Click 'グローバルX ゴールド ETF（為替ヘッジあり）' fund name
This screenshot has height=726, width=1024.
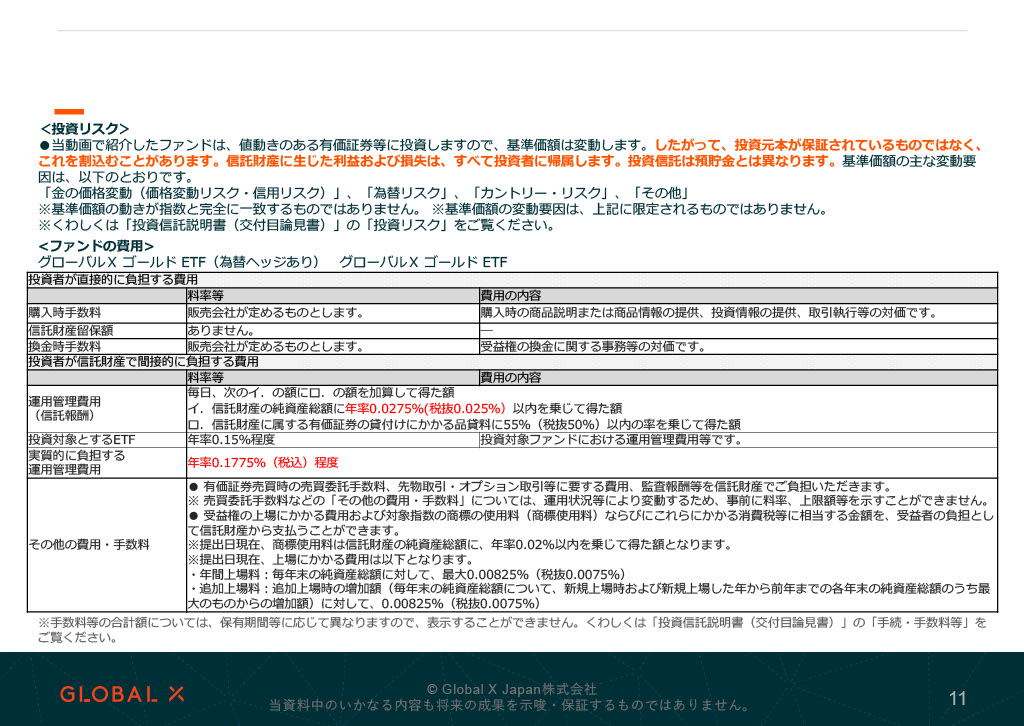(179, 262)
